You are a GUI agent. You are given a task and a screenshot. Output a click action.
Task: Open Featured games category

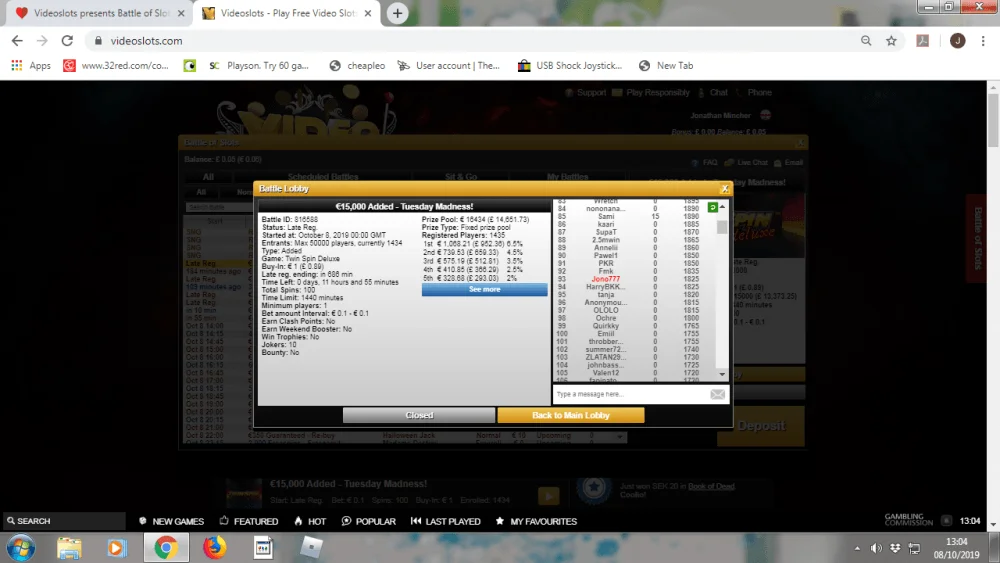tap(249, 521)
